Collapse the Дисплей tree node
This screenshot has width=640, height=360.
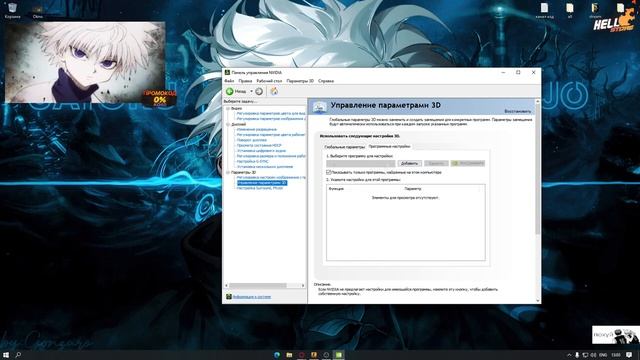click(228, 124)
